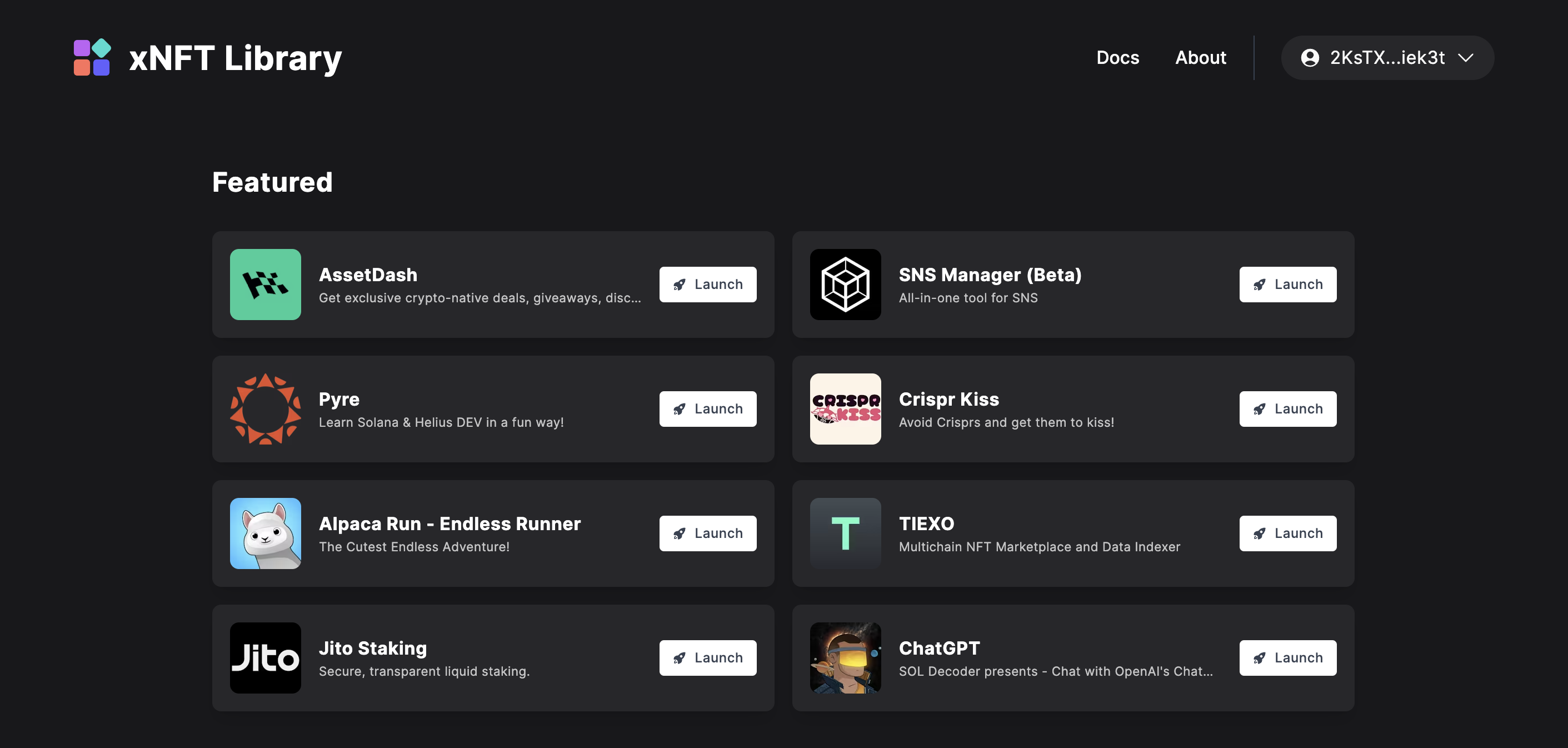Launch Pyre
1568x748 pixels.
tap(707, 408)
